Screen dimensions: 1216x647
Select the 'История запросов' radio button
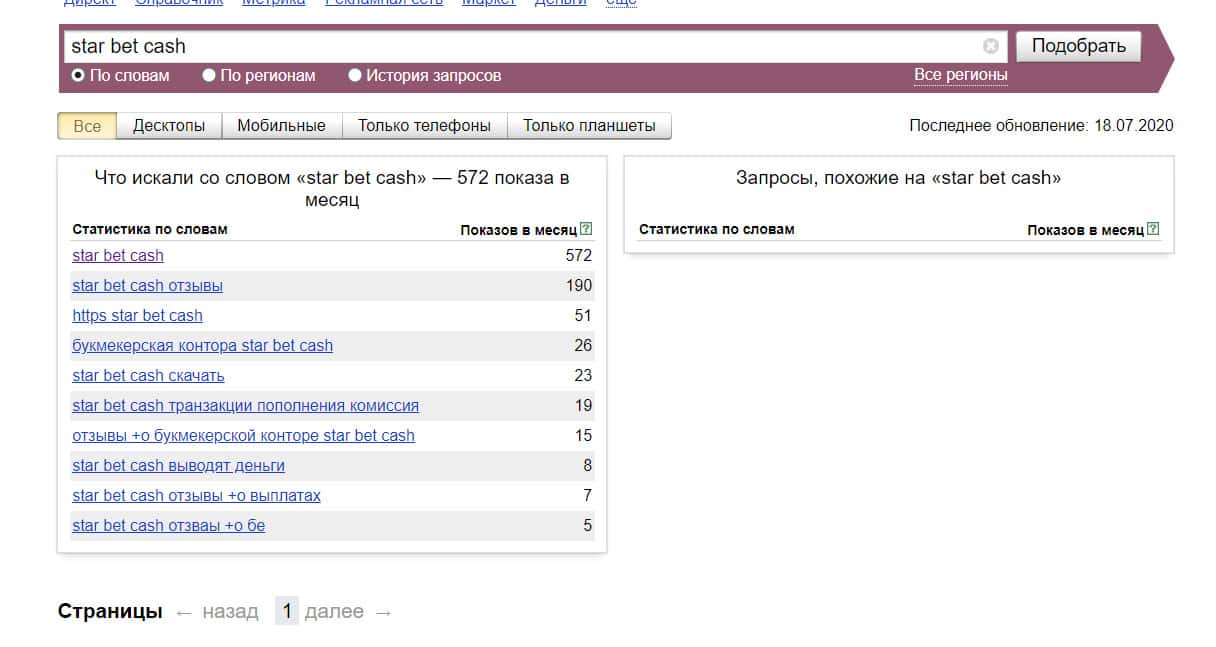(x=355, y=75)
